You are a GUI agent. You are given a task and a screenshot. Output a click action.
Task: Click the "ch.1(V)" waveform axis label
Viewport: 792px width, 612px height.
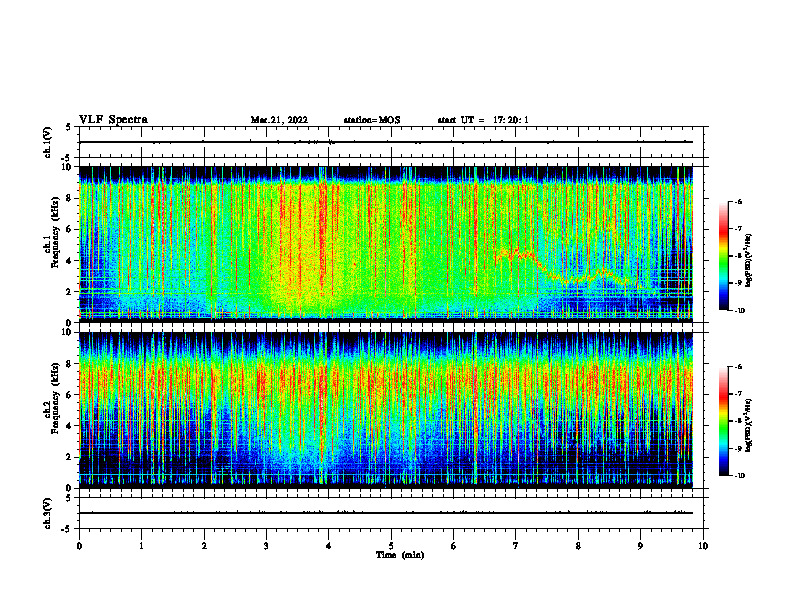pyautogui.click(x=48, y=142)
